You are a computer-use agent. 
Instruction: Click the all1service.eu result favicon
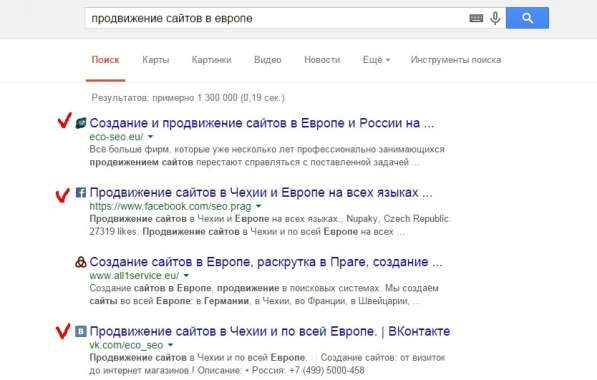[81, 262]
